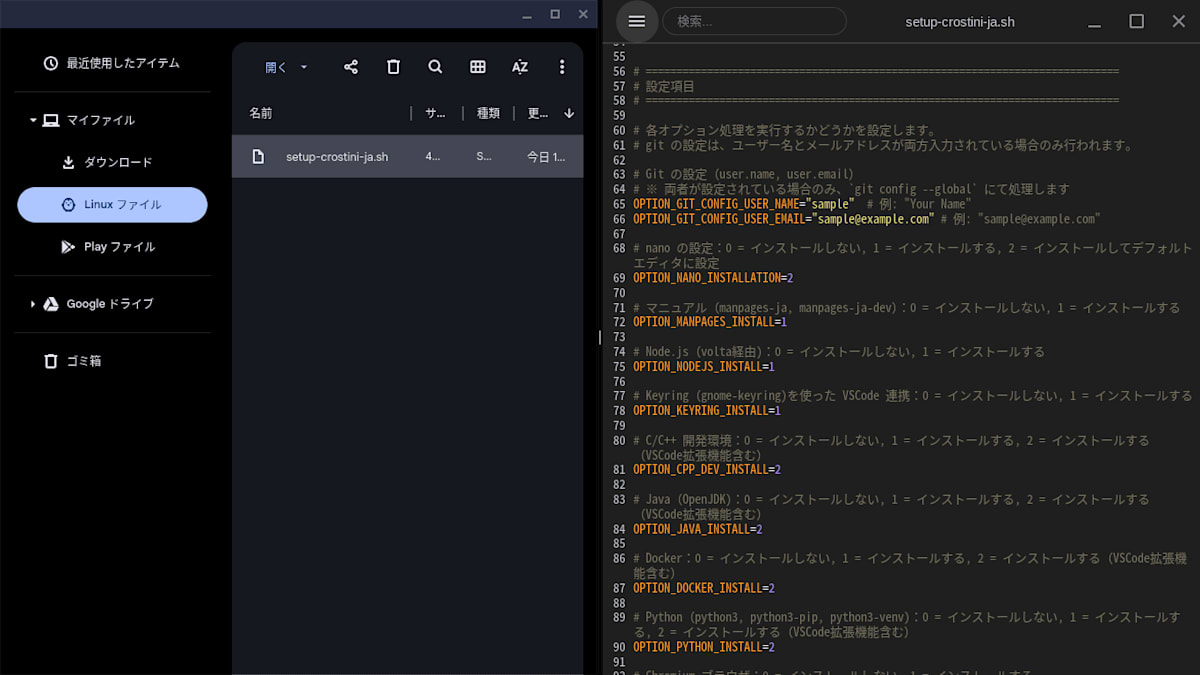Click the trash icon beside ゴミ箱
The image size is (1200, 675).
51,361
